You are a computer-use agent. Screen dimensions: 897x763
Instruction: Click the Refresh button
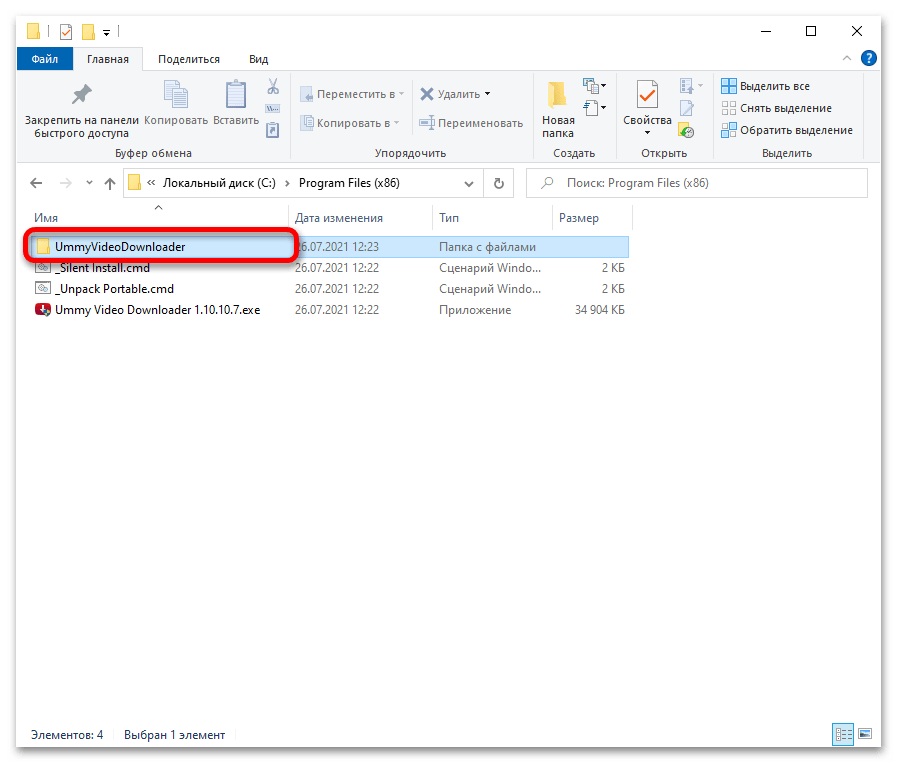click(499, 183)
